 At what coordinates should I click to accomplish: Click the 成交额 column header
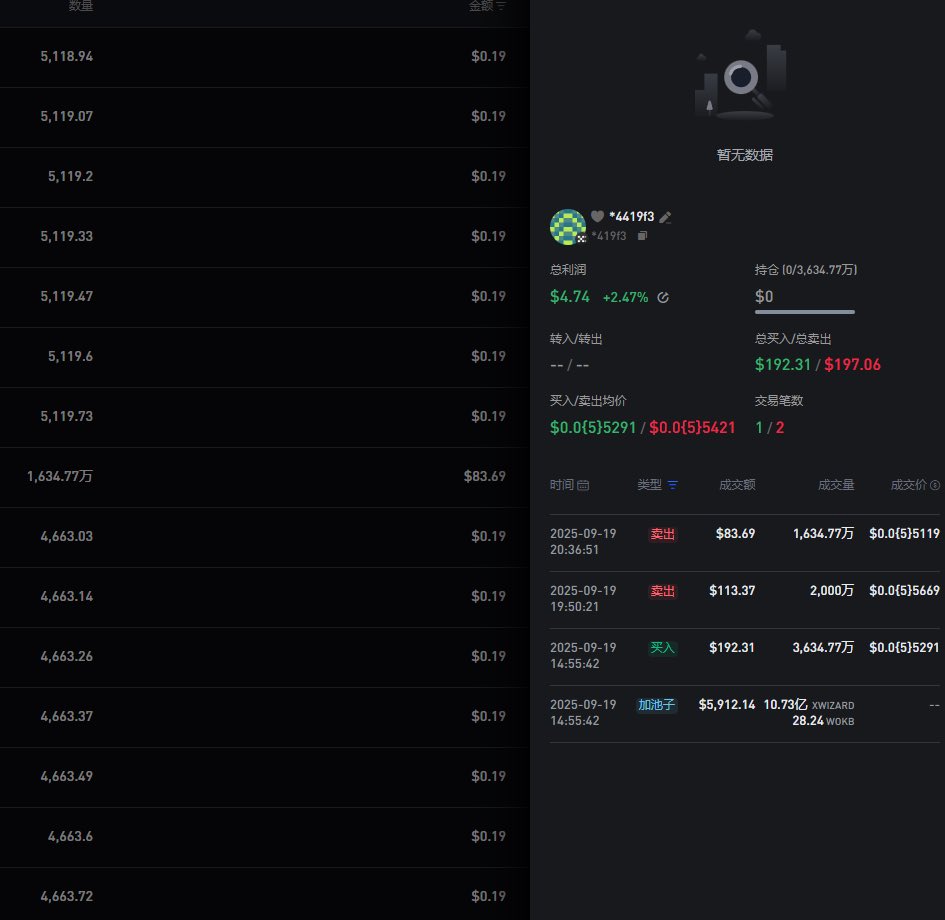pos(737,485)
